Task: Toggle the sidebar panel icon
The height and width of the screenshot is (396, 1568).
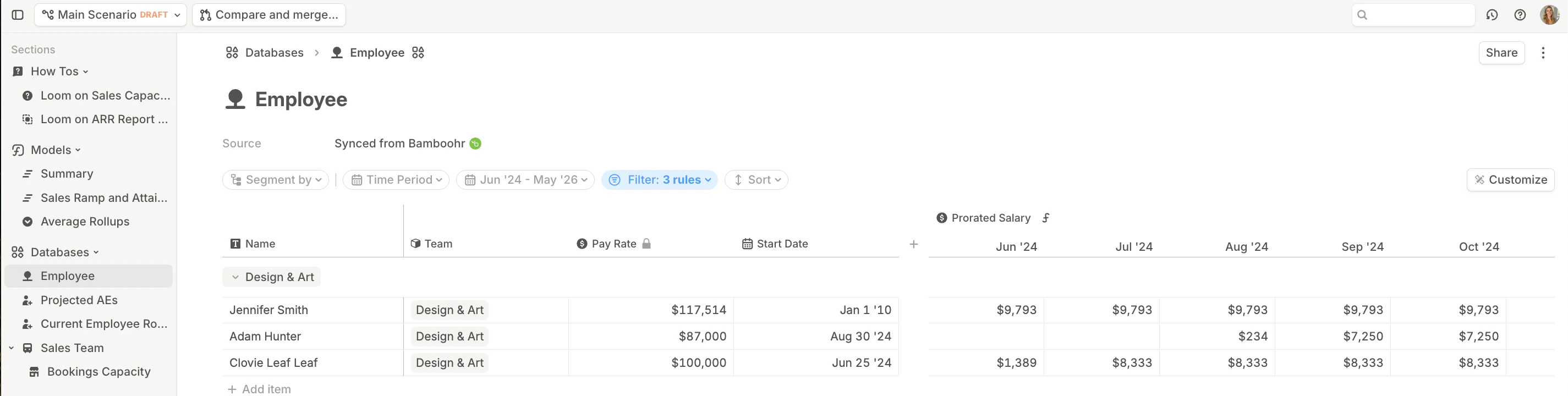Action: [x=18, y=15]
